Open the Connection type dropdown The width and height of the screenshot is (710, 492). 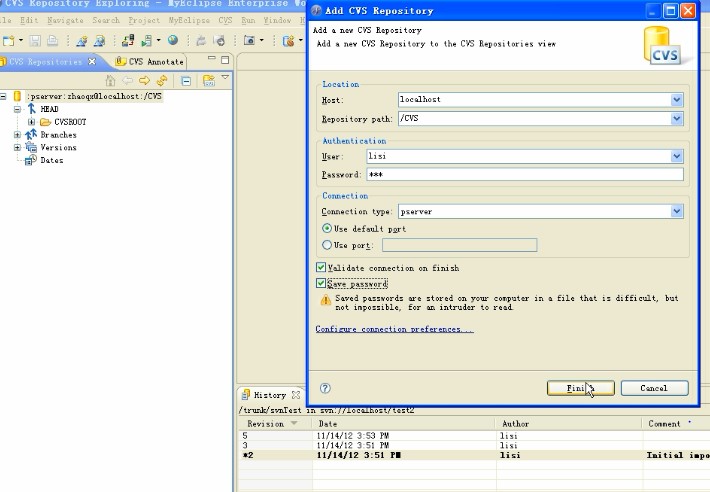[x=676, y=211]
